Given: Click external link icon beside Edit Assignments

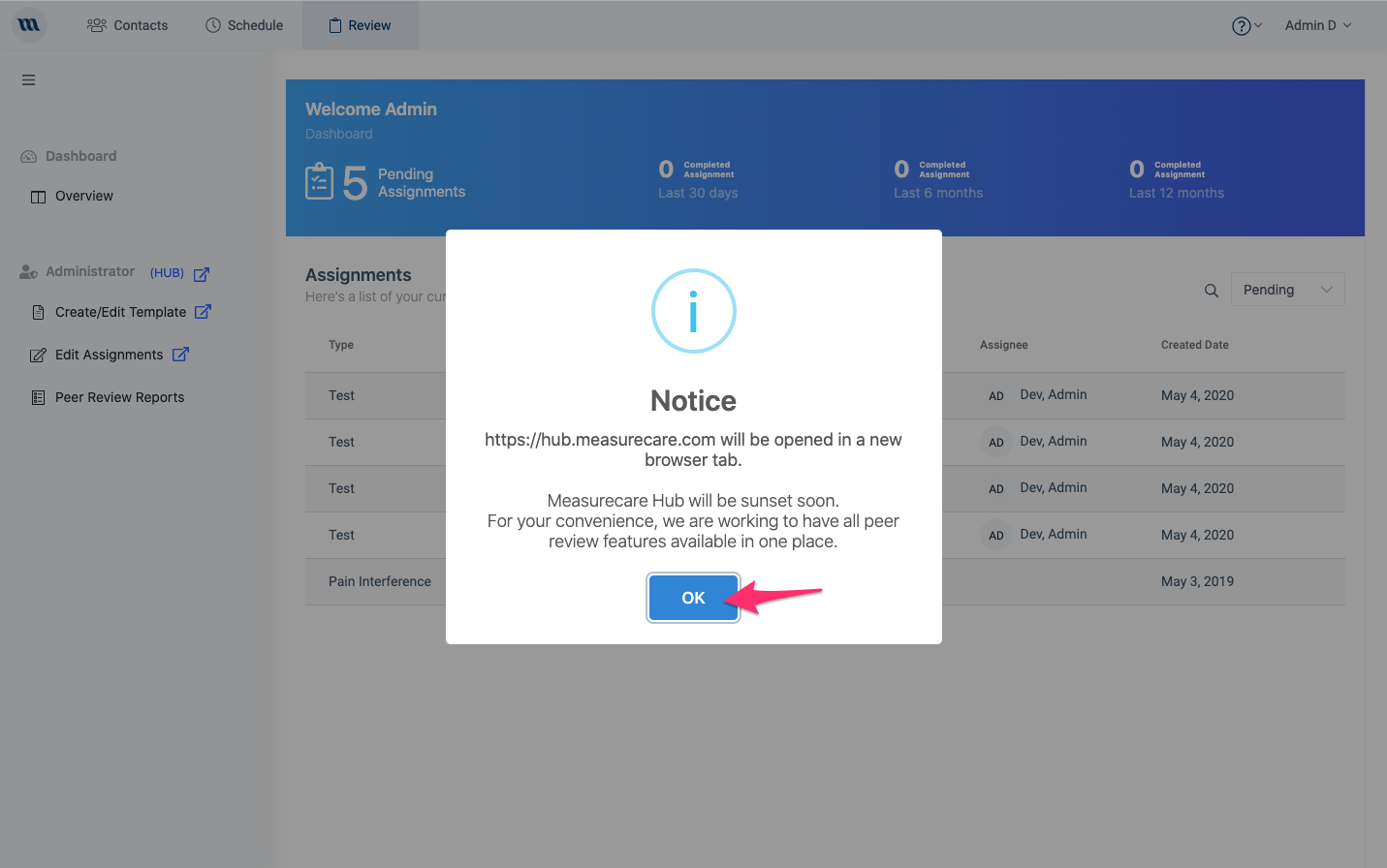Looking at the screenshot, I should 180,355.
